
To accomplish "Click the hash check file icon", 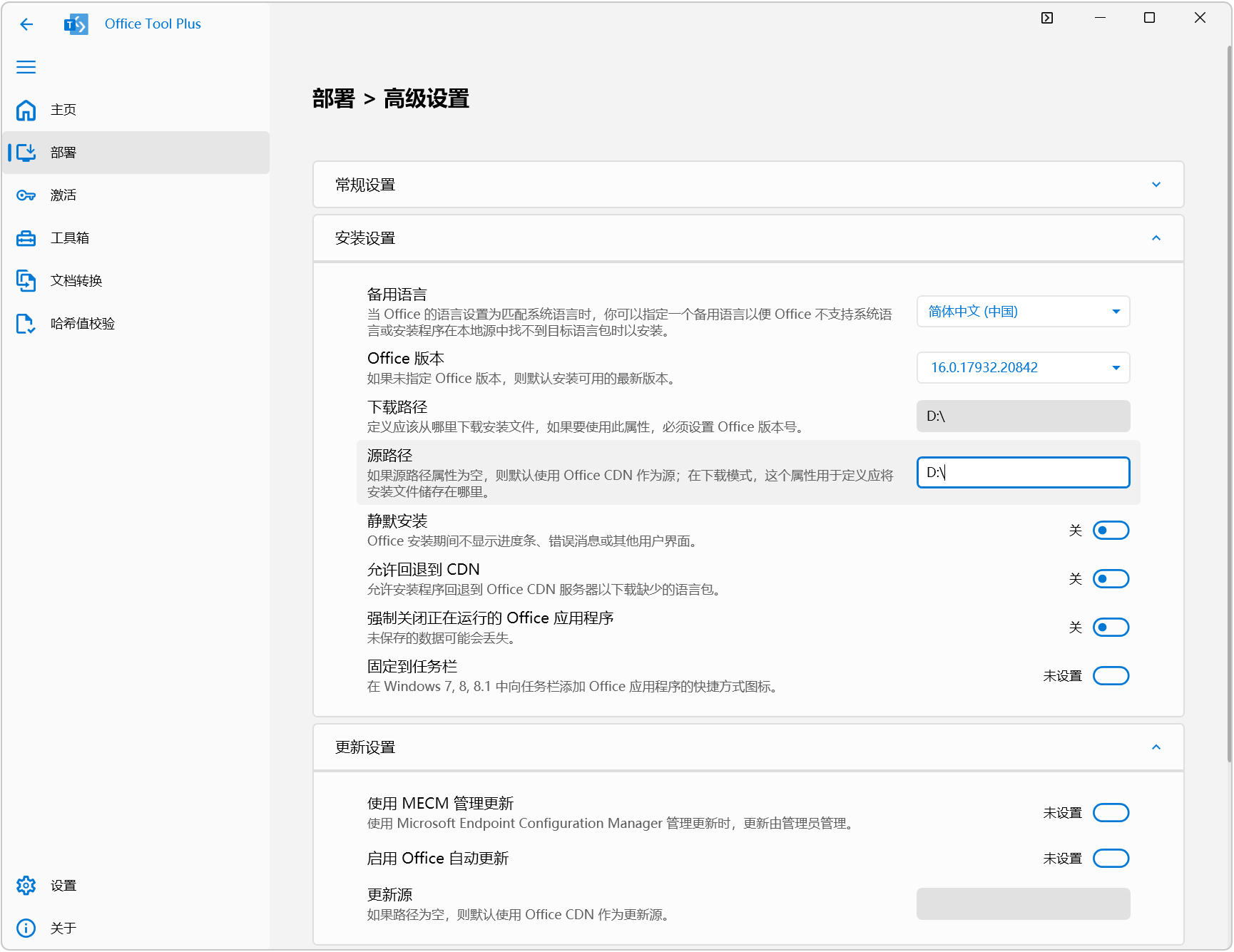I will 26,324.
